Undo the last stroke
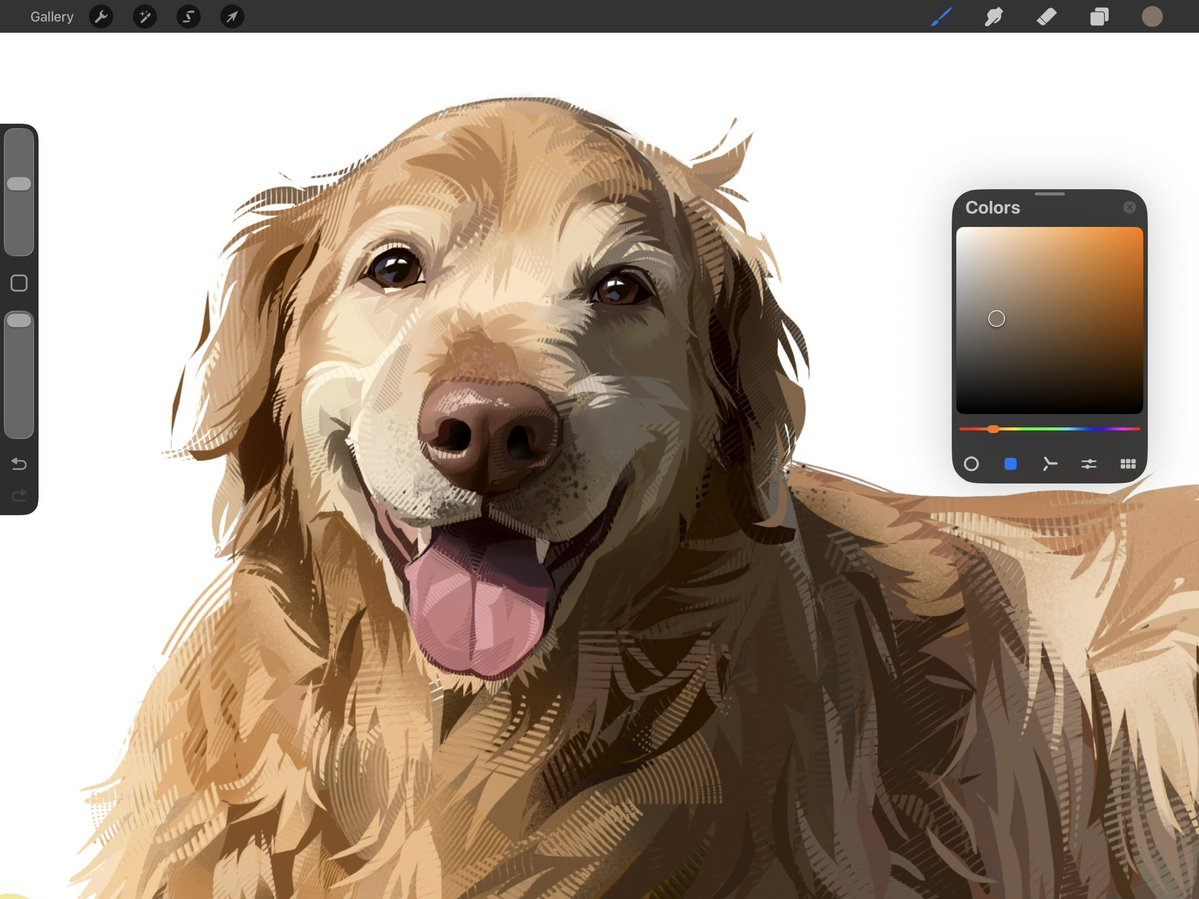 pos(19,464)
